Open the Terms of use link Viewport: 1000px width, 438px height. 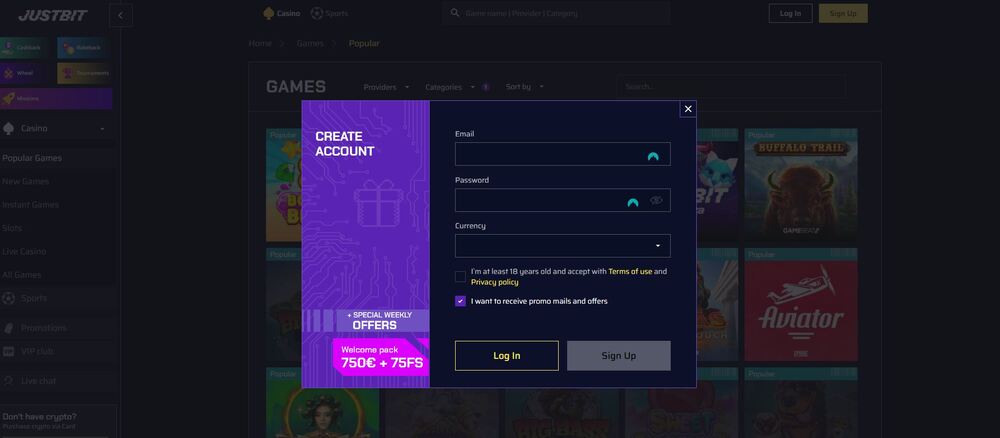pos(630,272)
